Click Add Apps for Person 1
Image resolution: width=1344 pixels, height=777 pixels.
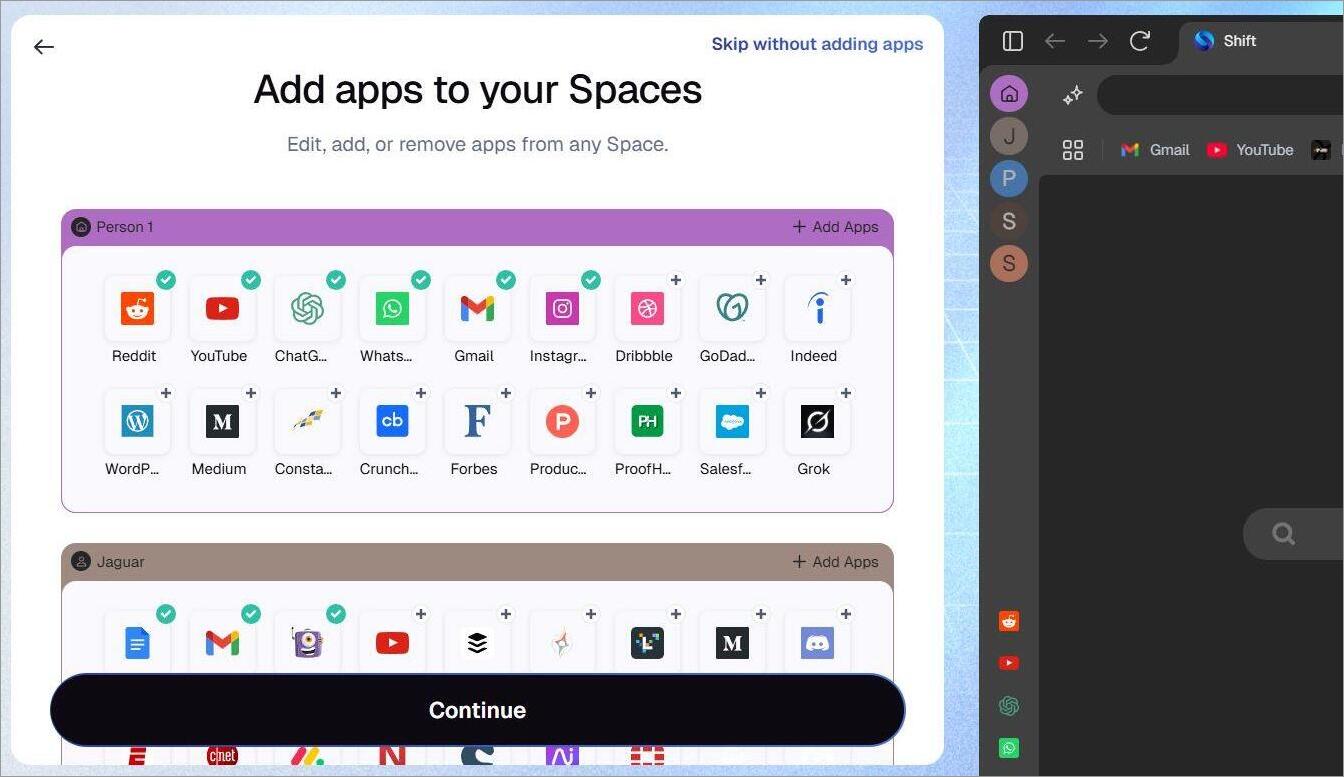pos(835,227)
